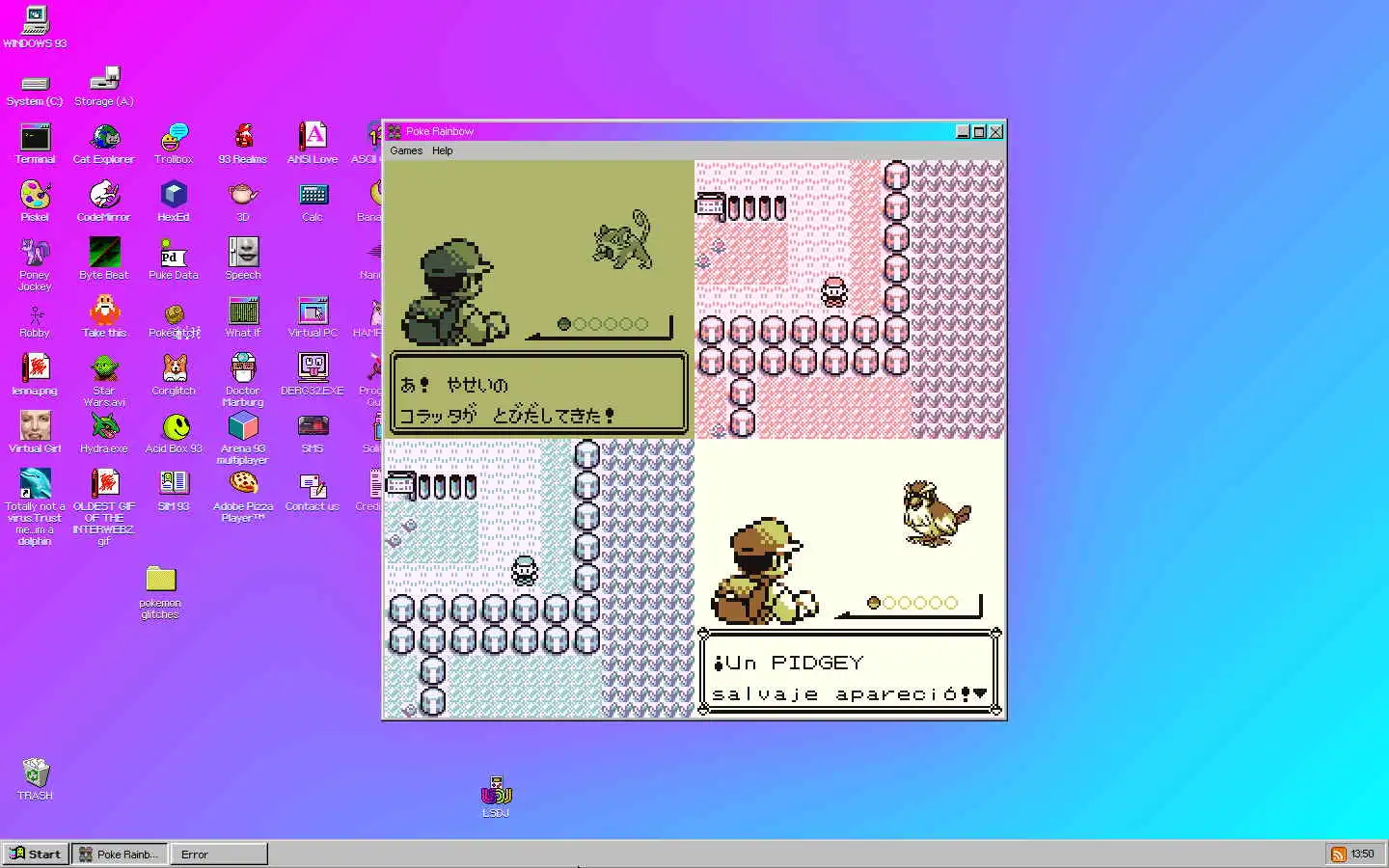Open OLDEST GIF OF THE INTERWEBZ icon

pyautogui.click(x=104, y=507)
